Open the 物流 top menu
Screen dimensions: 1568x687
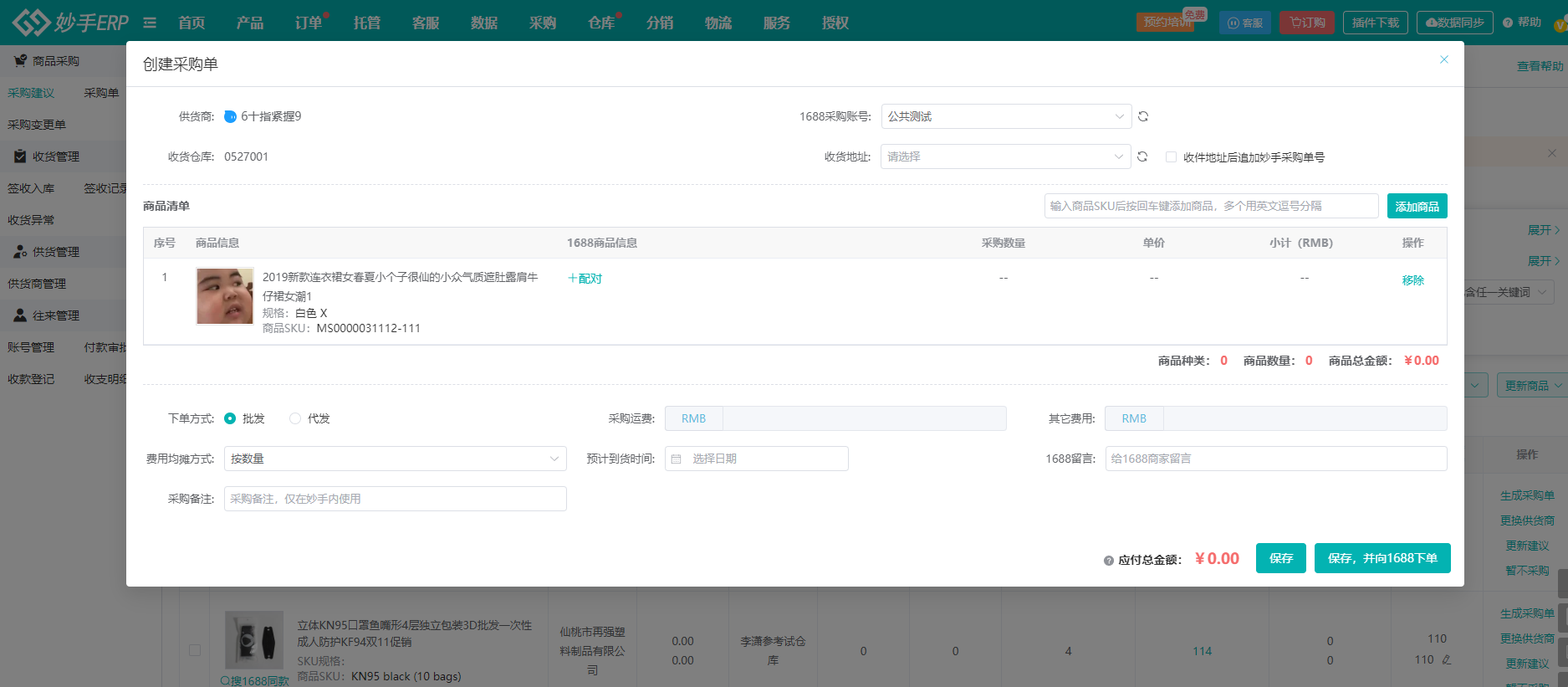point(718,23)
